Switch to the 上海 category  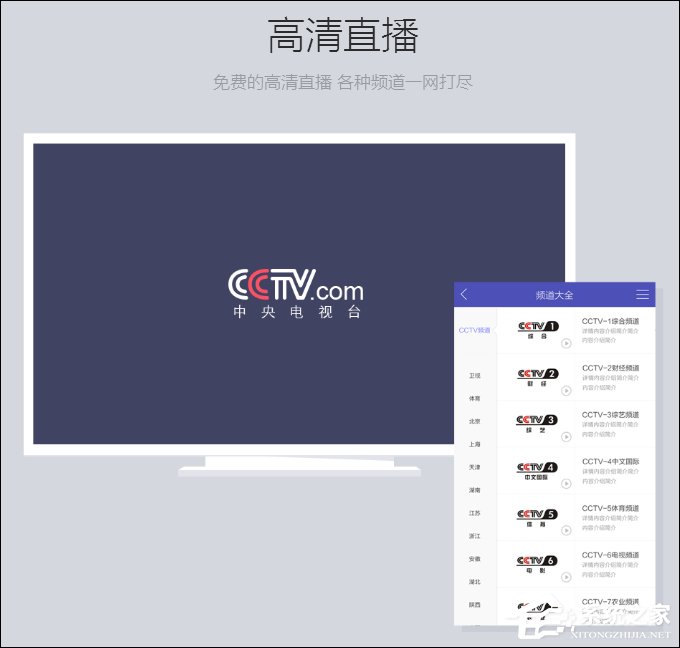coord(474,444)
